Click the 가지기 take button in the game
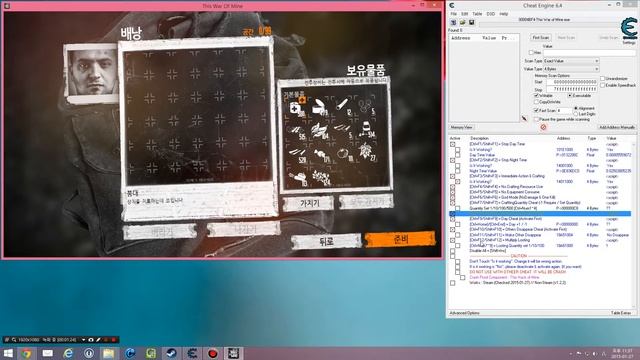This screenshot has width=640, height=360. (x=308, y=203)
